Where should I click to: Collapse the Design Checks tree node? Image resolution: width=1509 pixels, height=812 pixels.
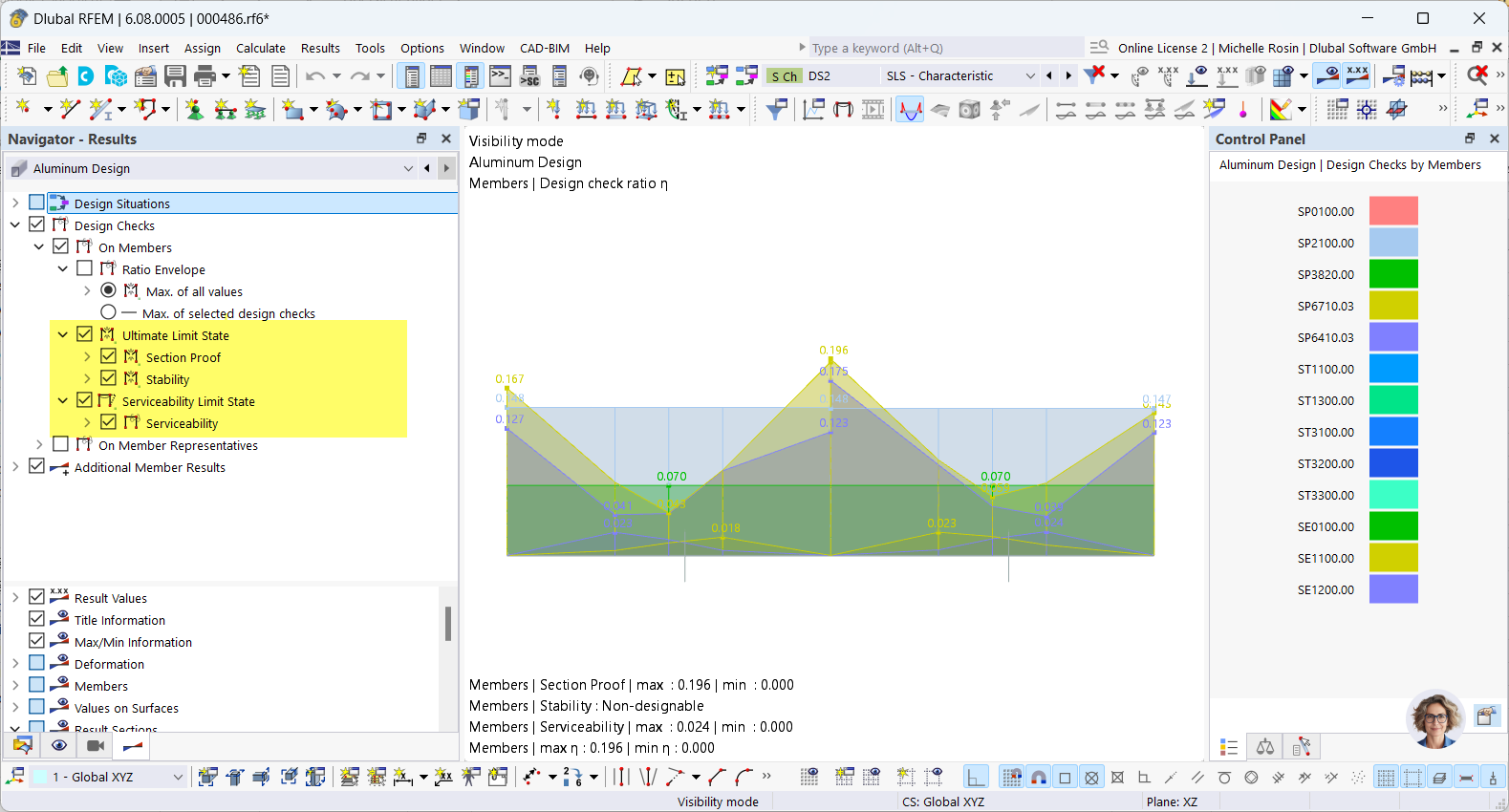click(15, 225)
